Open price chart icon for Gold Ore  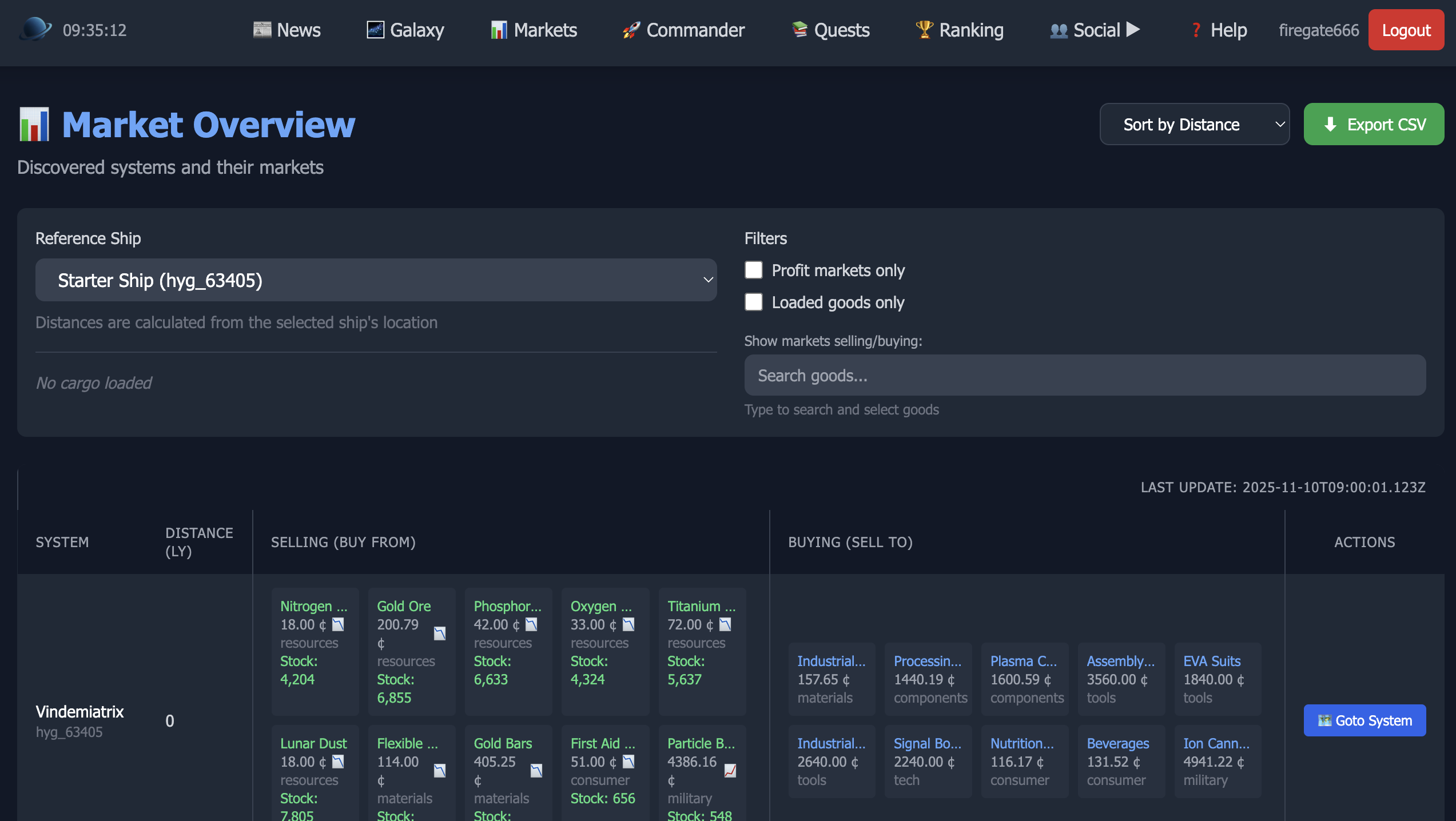tap(439, 633)
